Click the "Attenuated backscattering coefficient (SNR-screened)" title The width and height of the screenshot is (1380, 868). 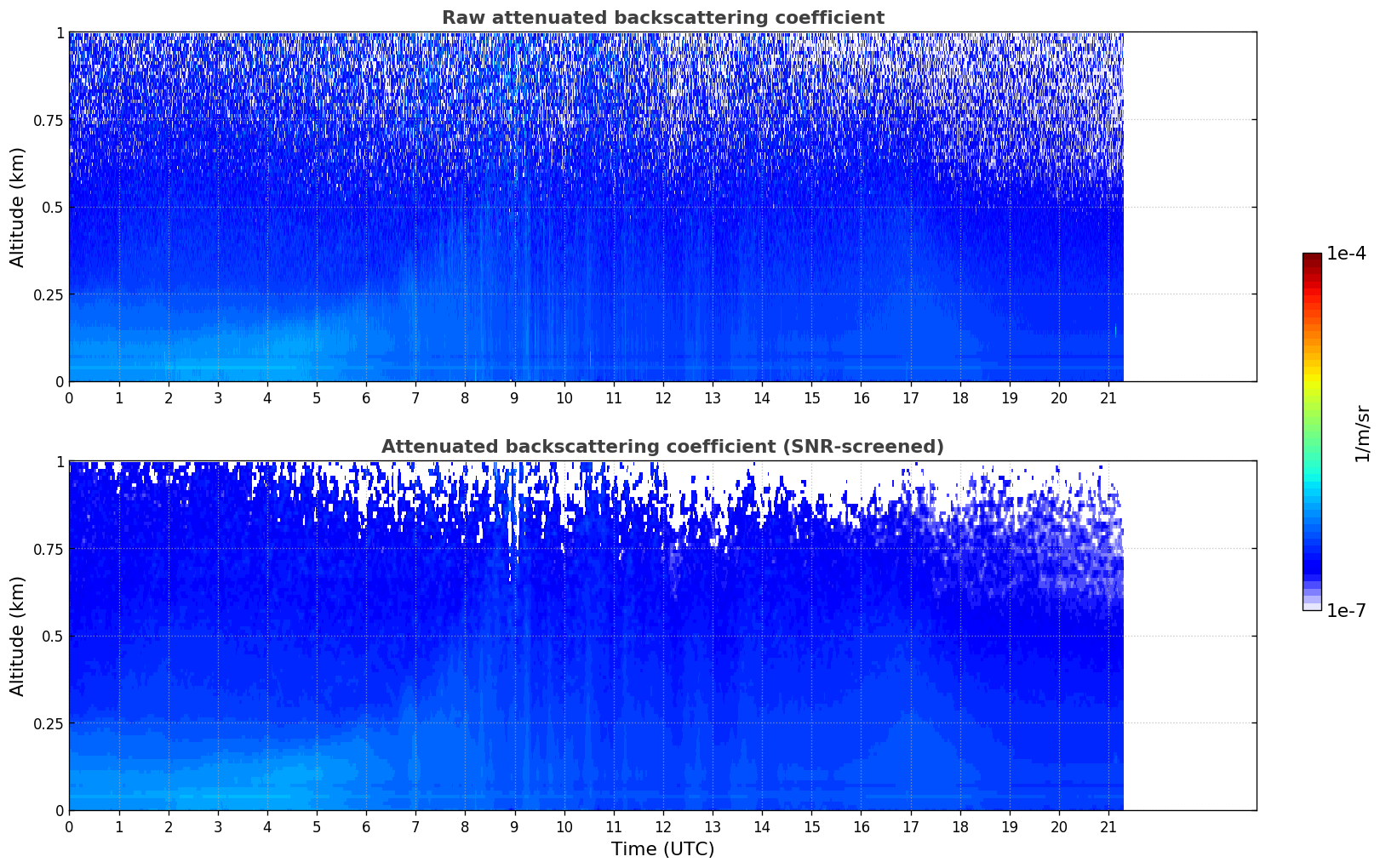[x=662, y=447]
